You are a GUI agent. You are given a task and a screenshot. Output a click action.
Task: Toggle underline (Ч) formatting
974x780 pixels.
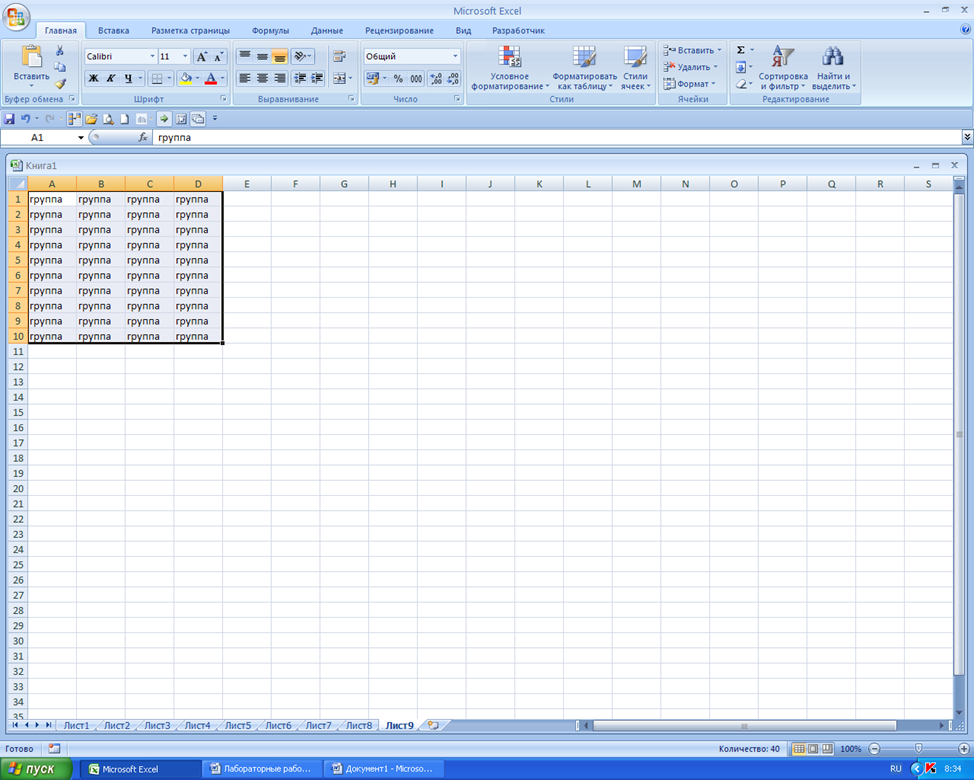[x=128, y=78]
